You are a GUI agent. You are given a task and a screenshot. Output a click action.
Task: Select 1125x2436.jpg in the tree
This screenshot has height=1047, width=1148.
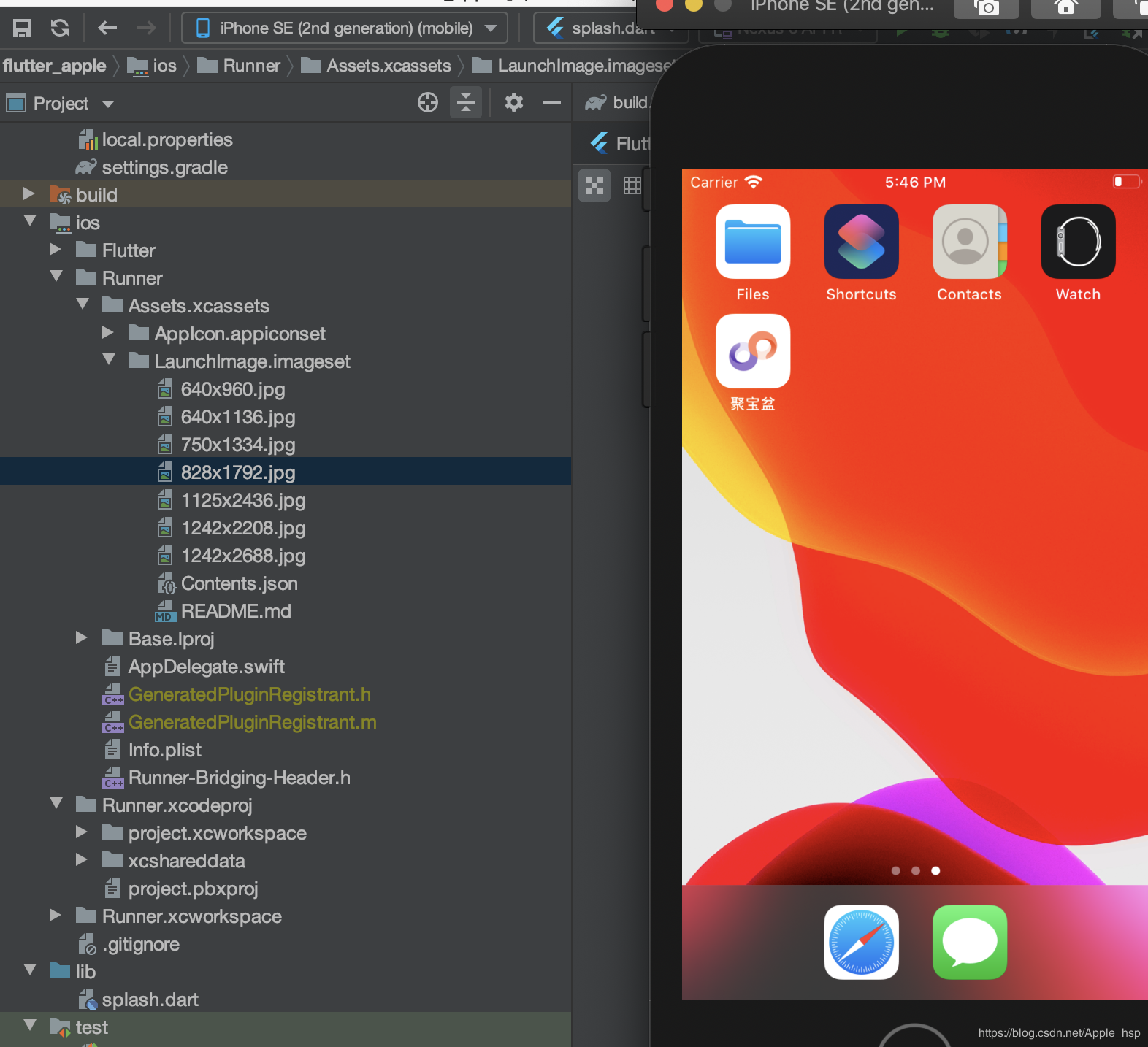(243, 500)
